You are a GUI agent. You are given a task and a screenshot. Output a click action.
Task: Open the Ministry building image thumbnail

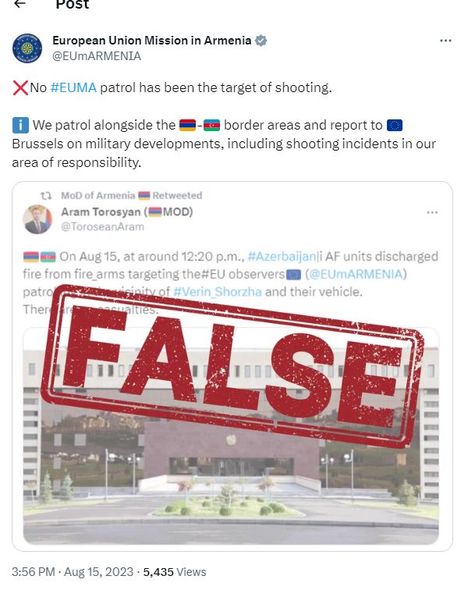[231, 435]
